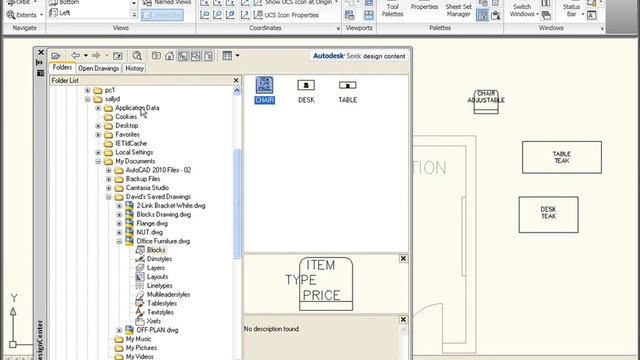Close the Folder List pane
640x360 pixels.
236,80
